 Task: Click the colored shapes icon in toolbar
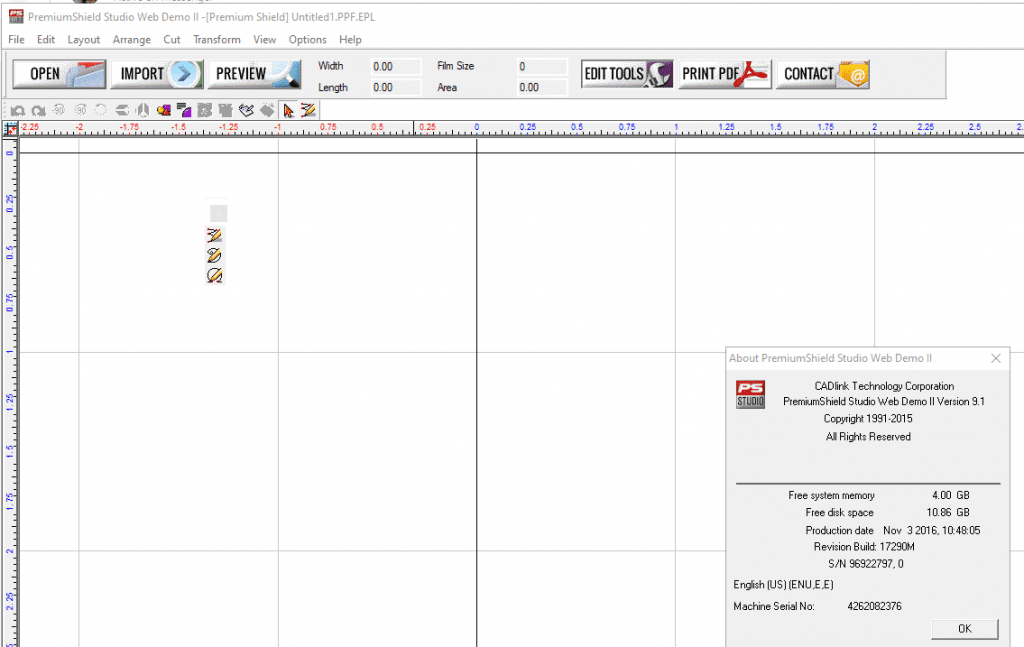(164, 110)
